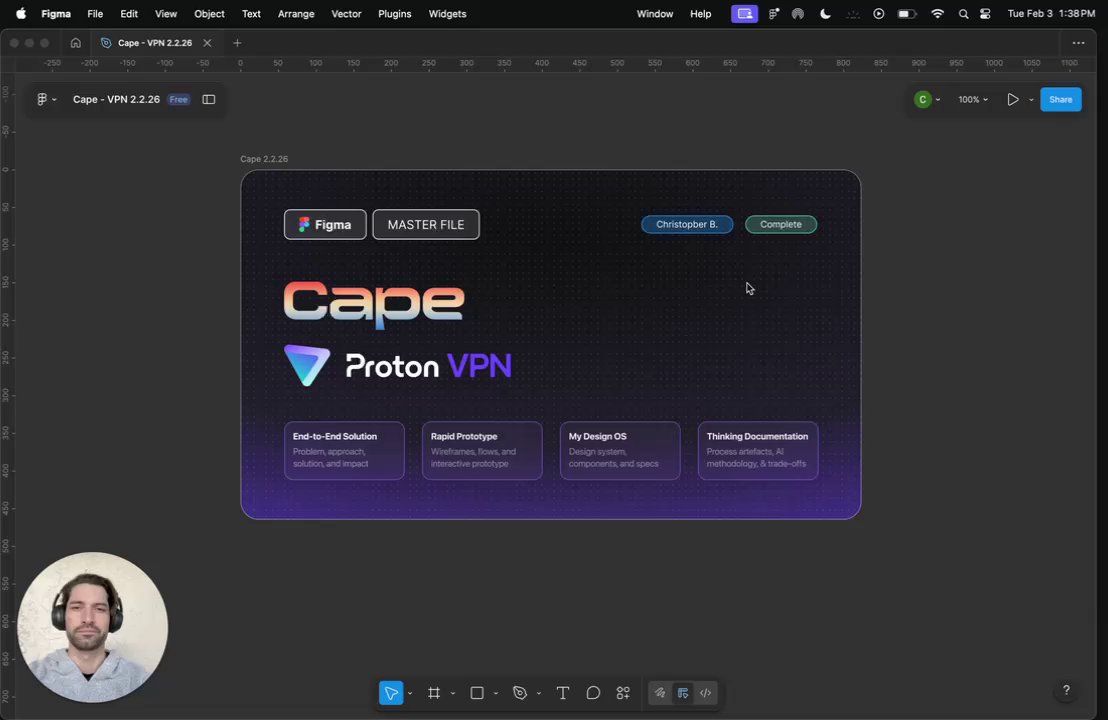
Task: Open the Object menu
Action: 209,13
